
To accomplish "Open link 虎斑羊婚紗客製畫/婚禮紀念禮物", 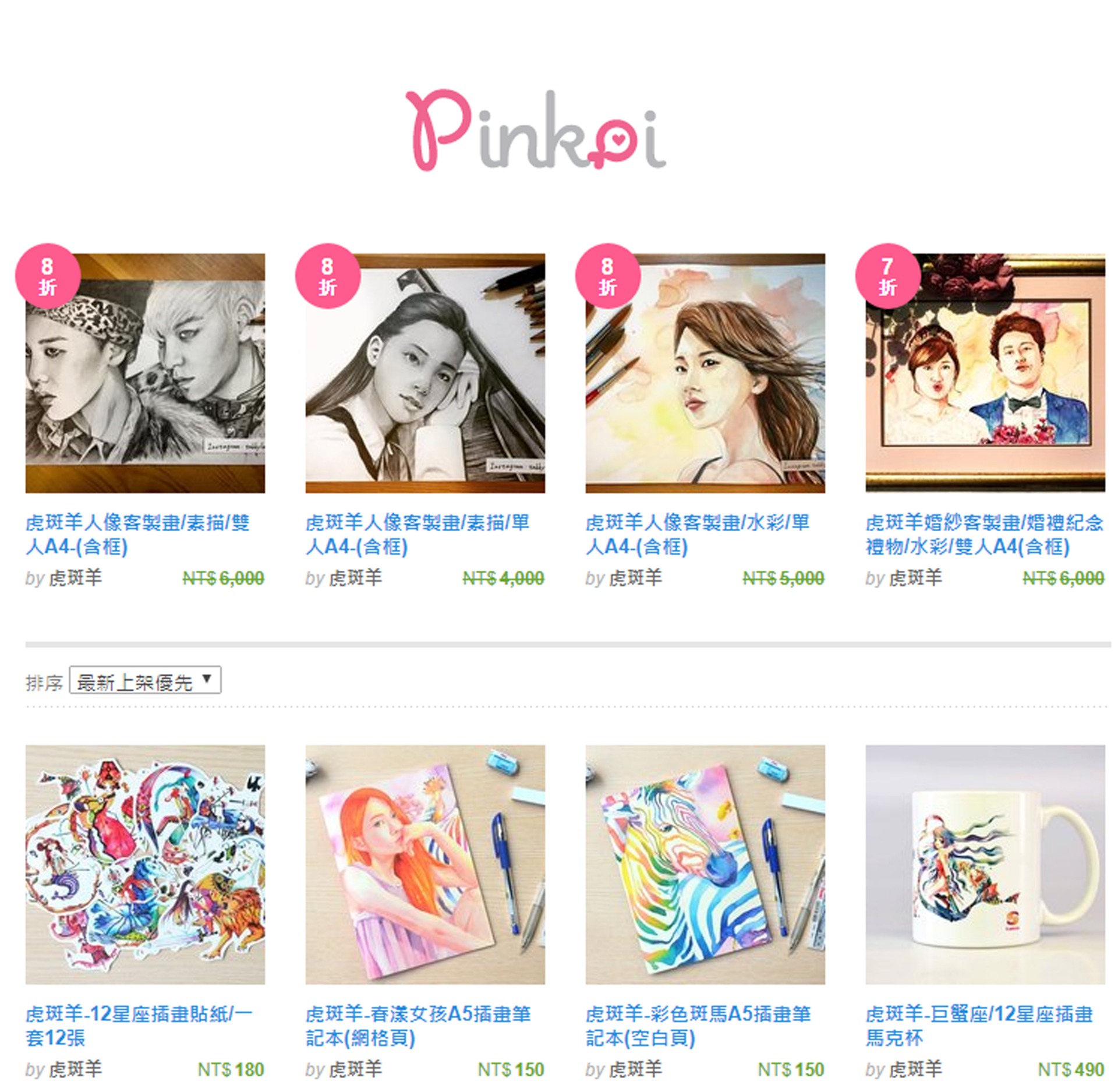I will [x=985, y=535].
